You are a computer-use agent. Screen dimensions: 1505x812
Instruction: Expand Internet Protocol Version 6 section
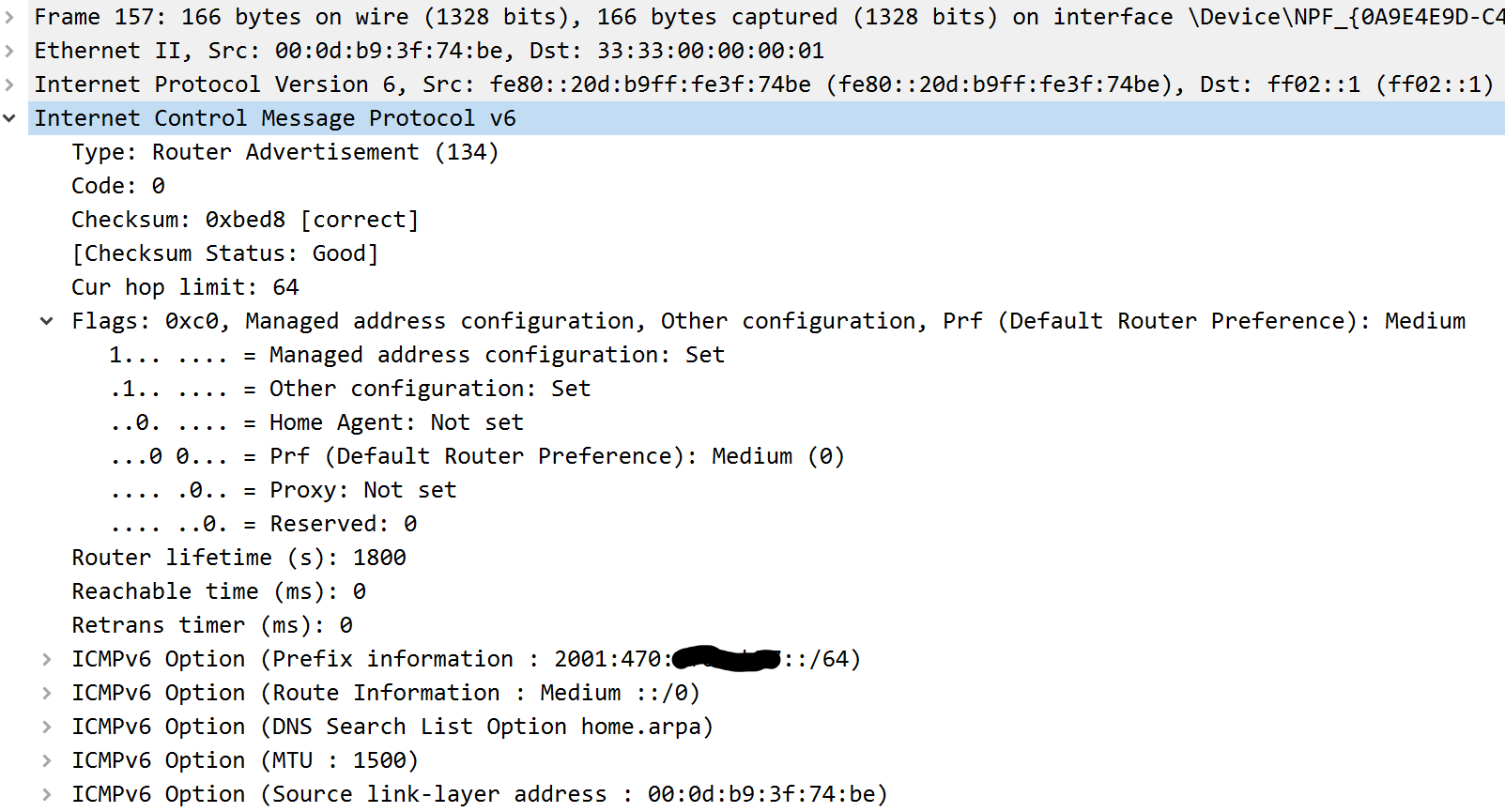tap(9, 84)
